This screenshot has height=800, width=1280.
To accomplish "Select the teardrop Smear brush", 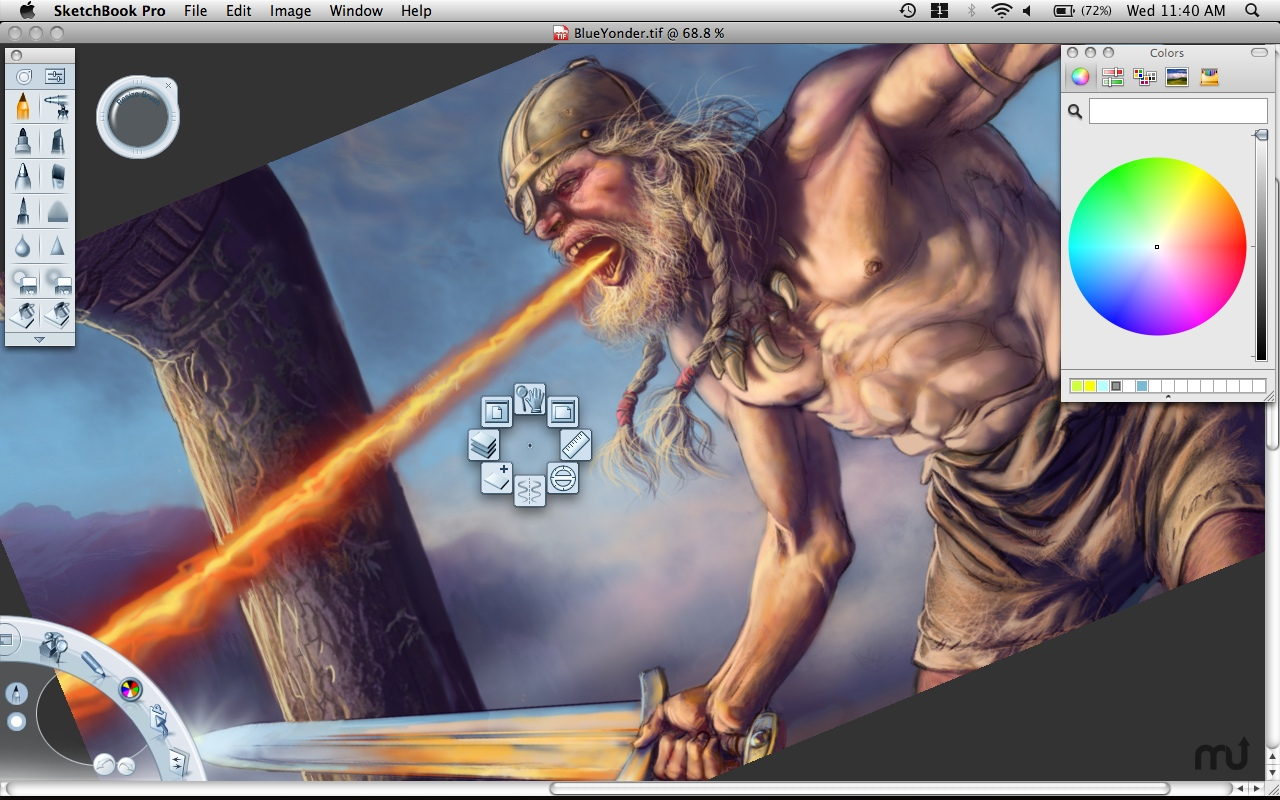I will click(x=23, y=246).
